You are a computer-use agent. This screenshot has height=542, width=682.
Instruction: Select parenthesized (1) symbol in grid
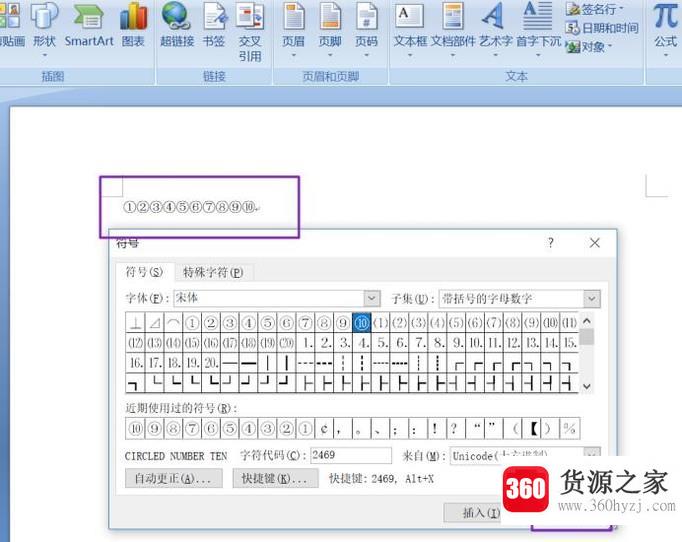(x=381, y=322)
